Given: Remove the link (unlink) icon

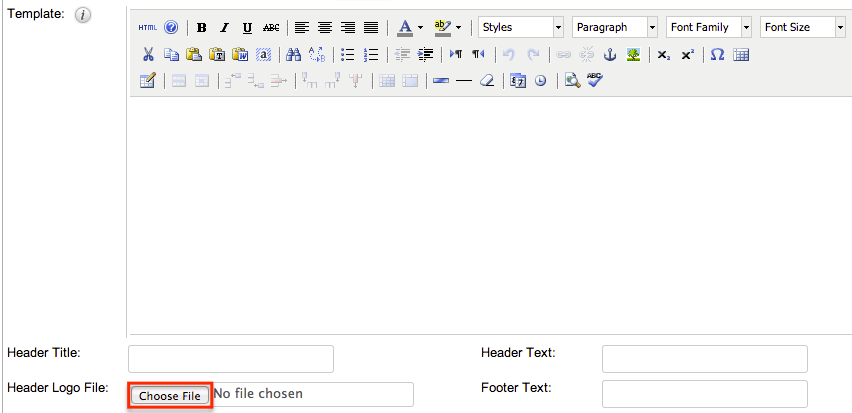Looking at the screenshot, I should 587,54.
